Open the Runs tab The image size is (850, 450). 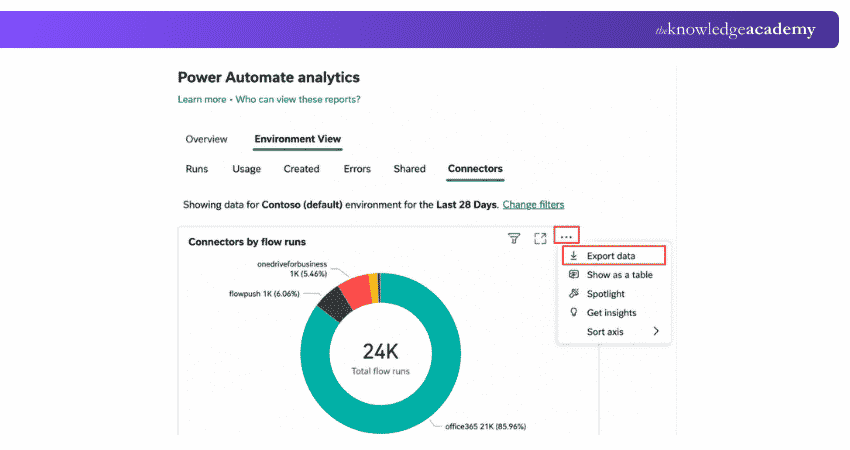[x=197, y=169]
